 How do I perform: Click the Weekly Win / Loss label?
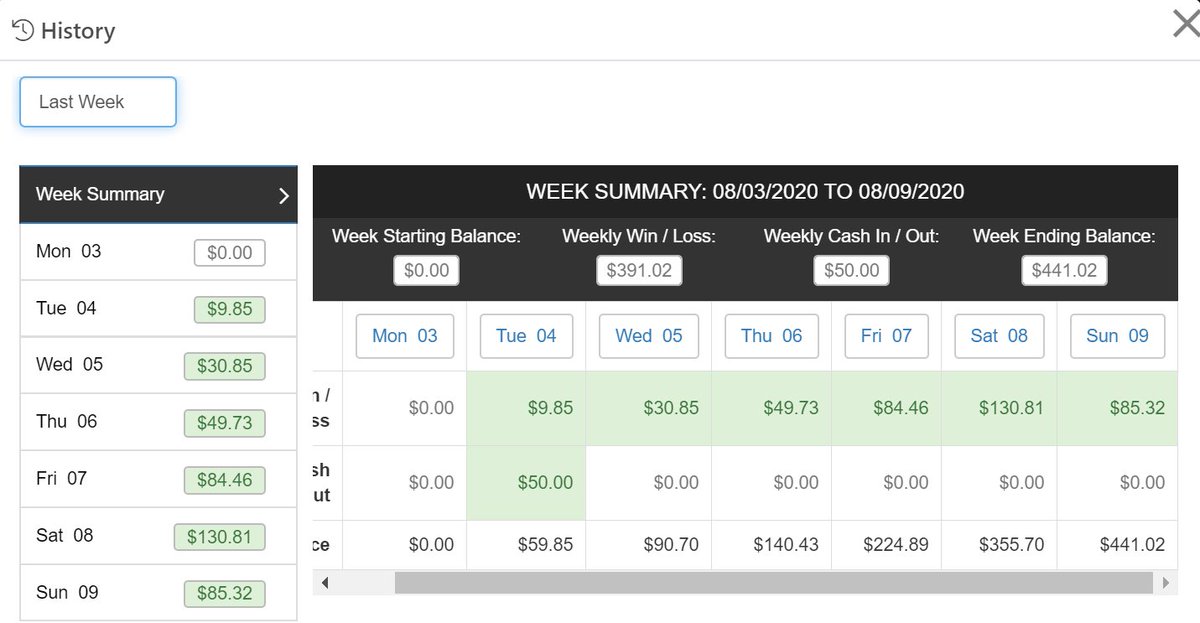639,237
